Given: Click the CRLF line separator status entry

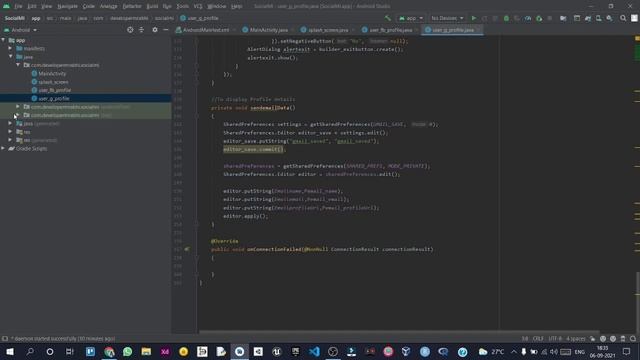Looking at the screenshot, I should pos(538,338).
